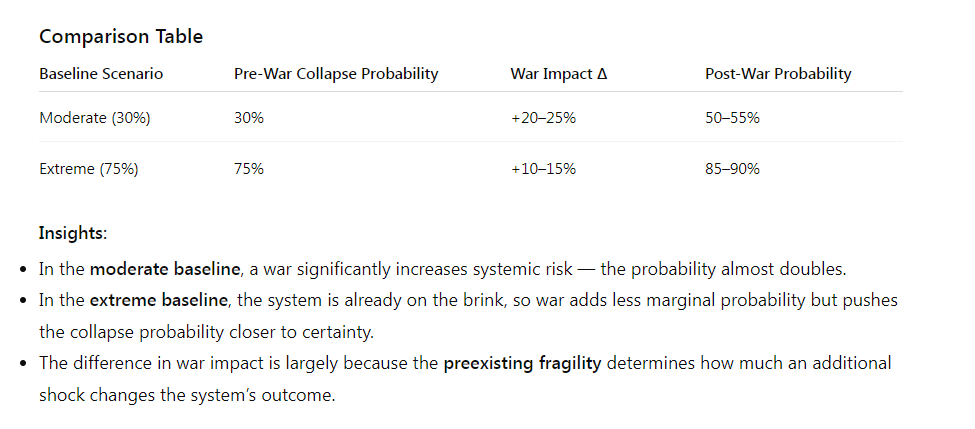Select the "War Impact Δ" column header
The image size is (975, 429).
pyautogui.click(x=558, y=74)
